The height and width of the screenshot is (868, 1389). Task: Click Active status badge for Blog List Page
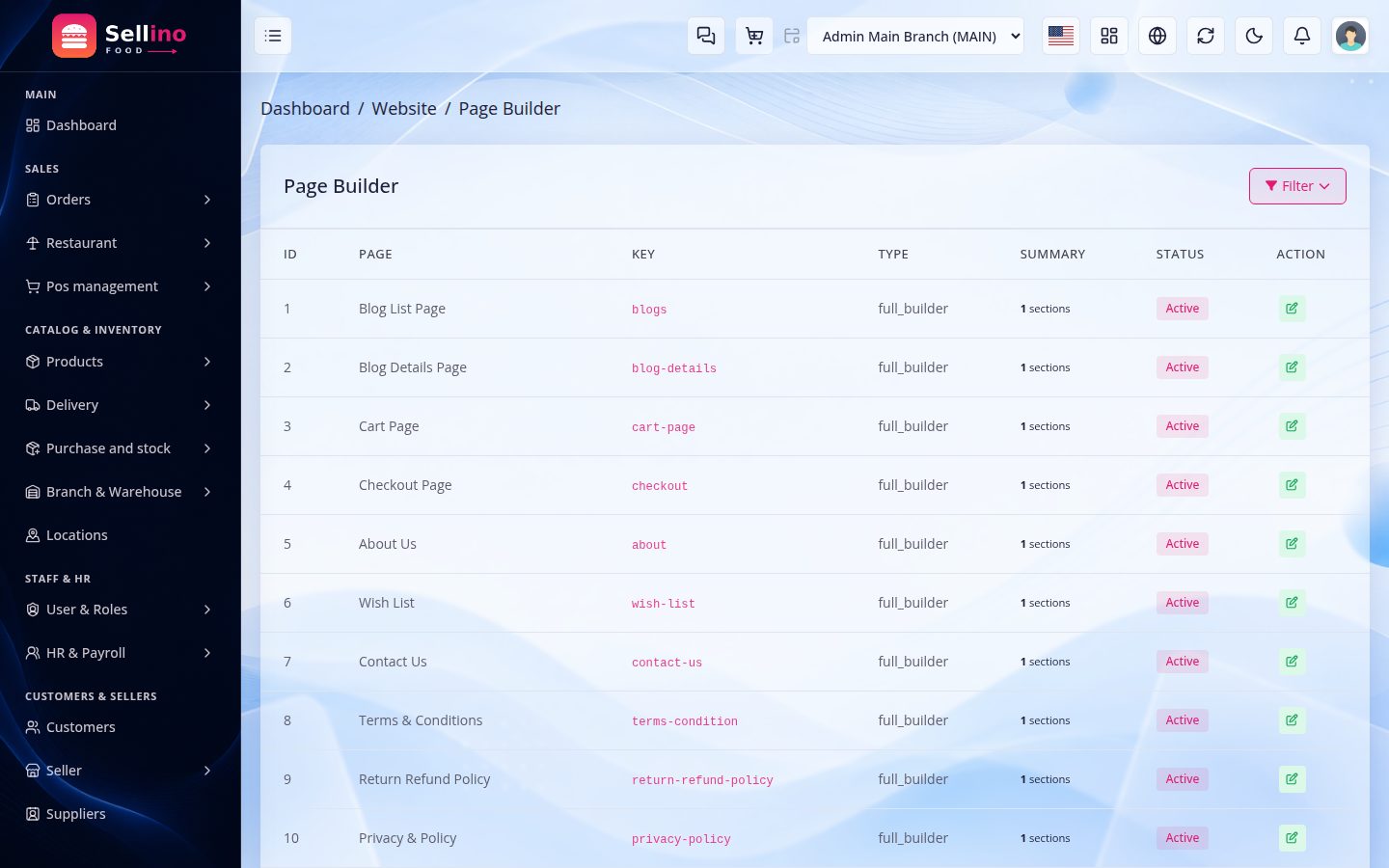[1183, 309]
